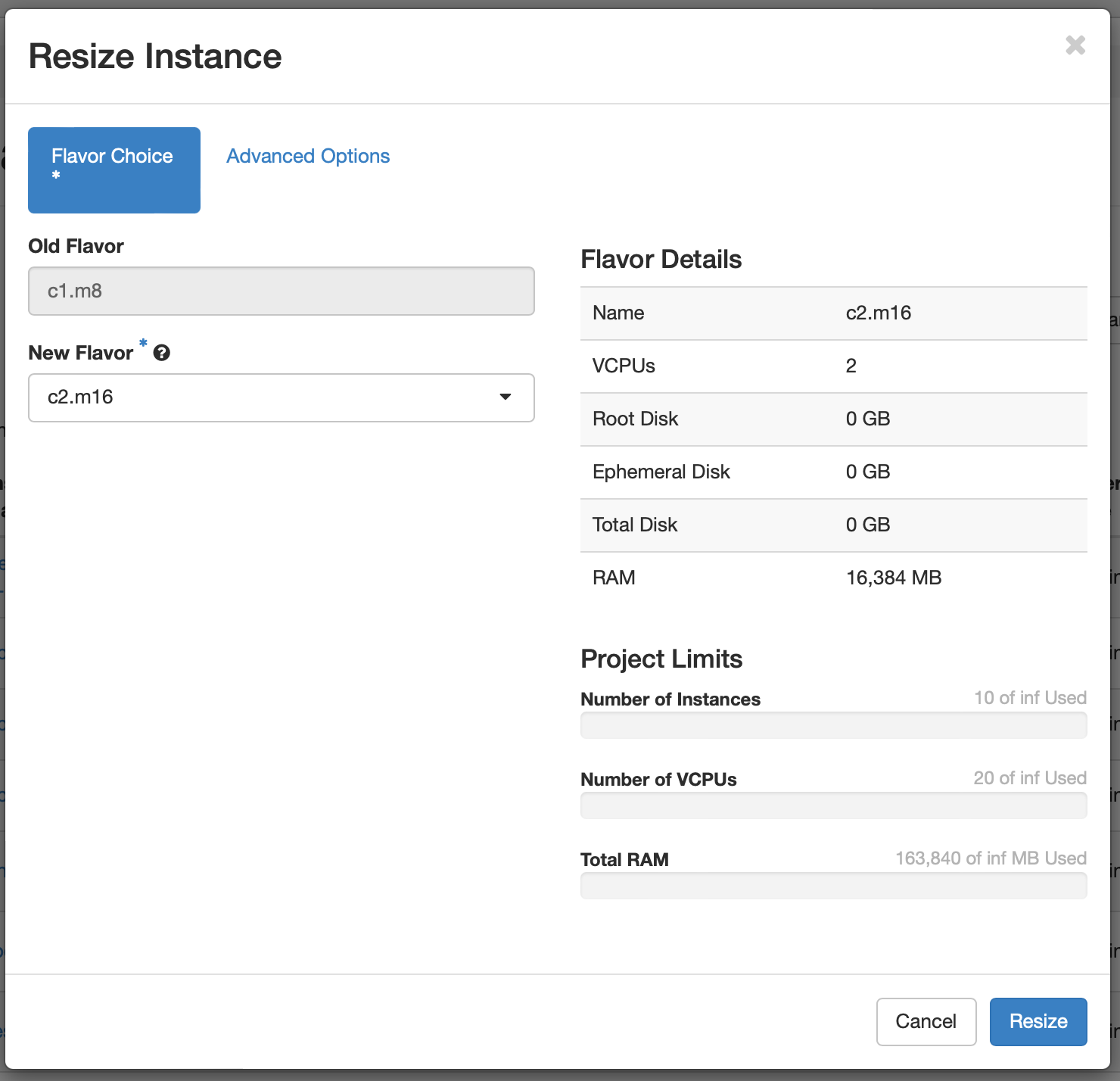Click the Number of VCPUs label

(658, 779)
